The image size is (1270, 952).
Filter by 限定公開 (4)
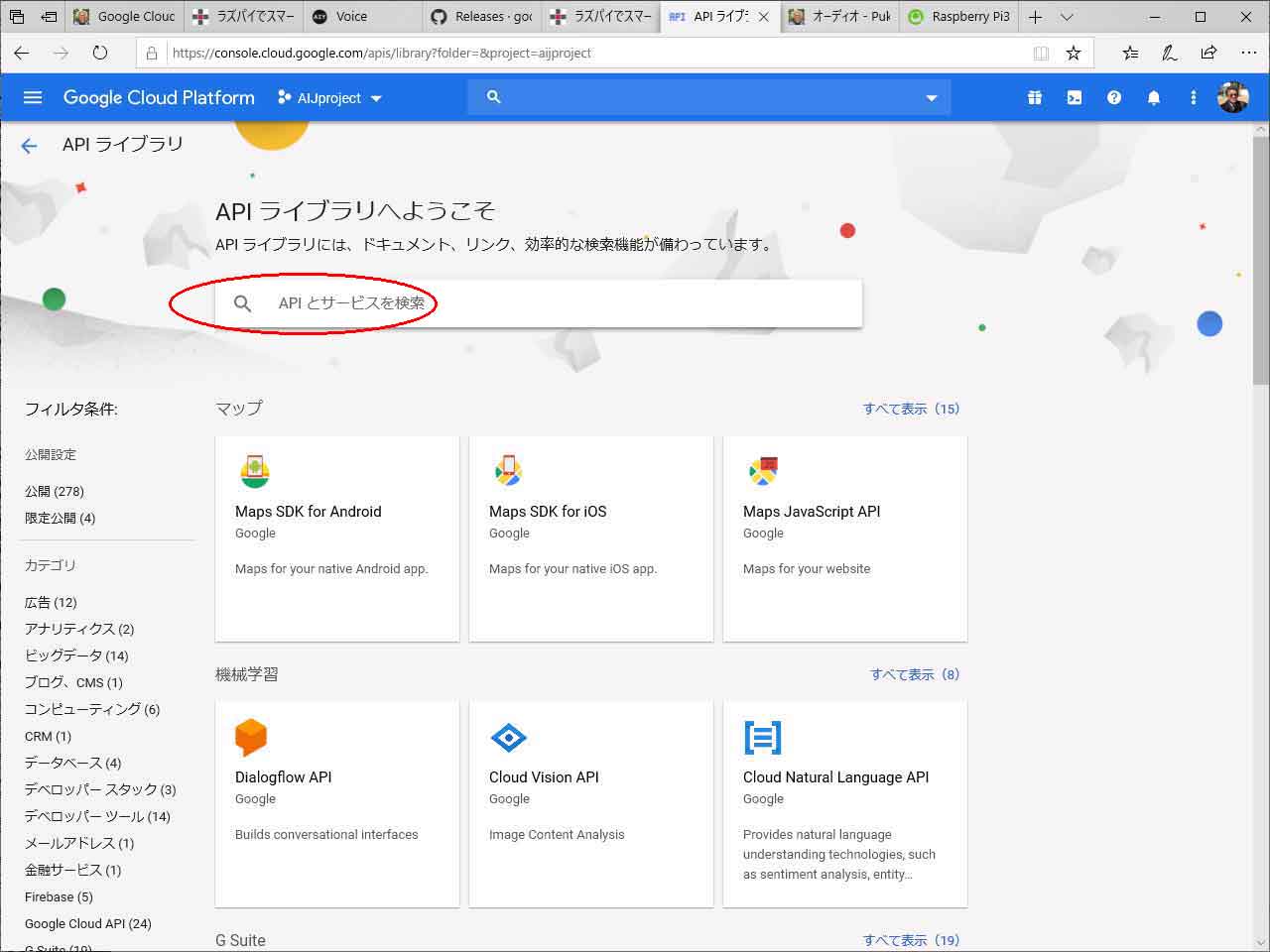pos(60,519)
